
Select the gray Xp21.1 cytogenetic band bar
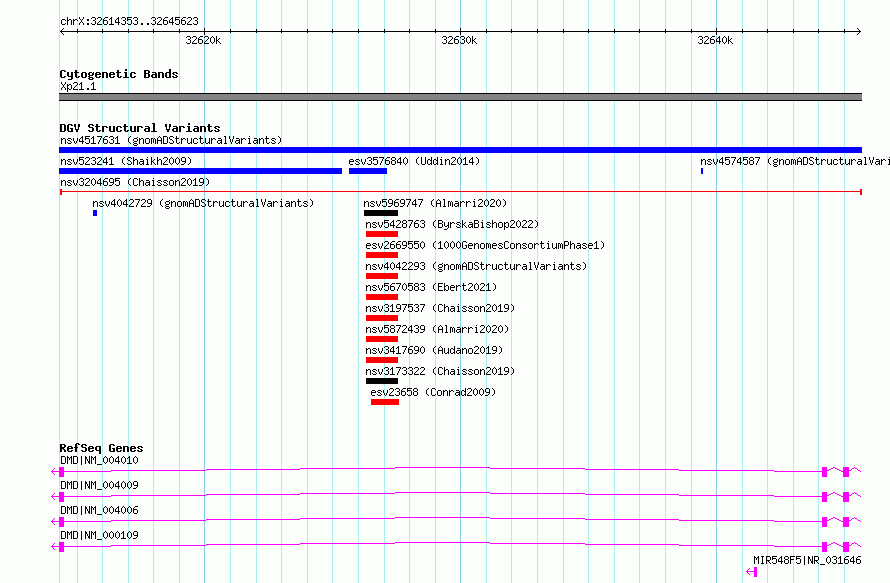coord(460,97)
